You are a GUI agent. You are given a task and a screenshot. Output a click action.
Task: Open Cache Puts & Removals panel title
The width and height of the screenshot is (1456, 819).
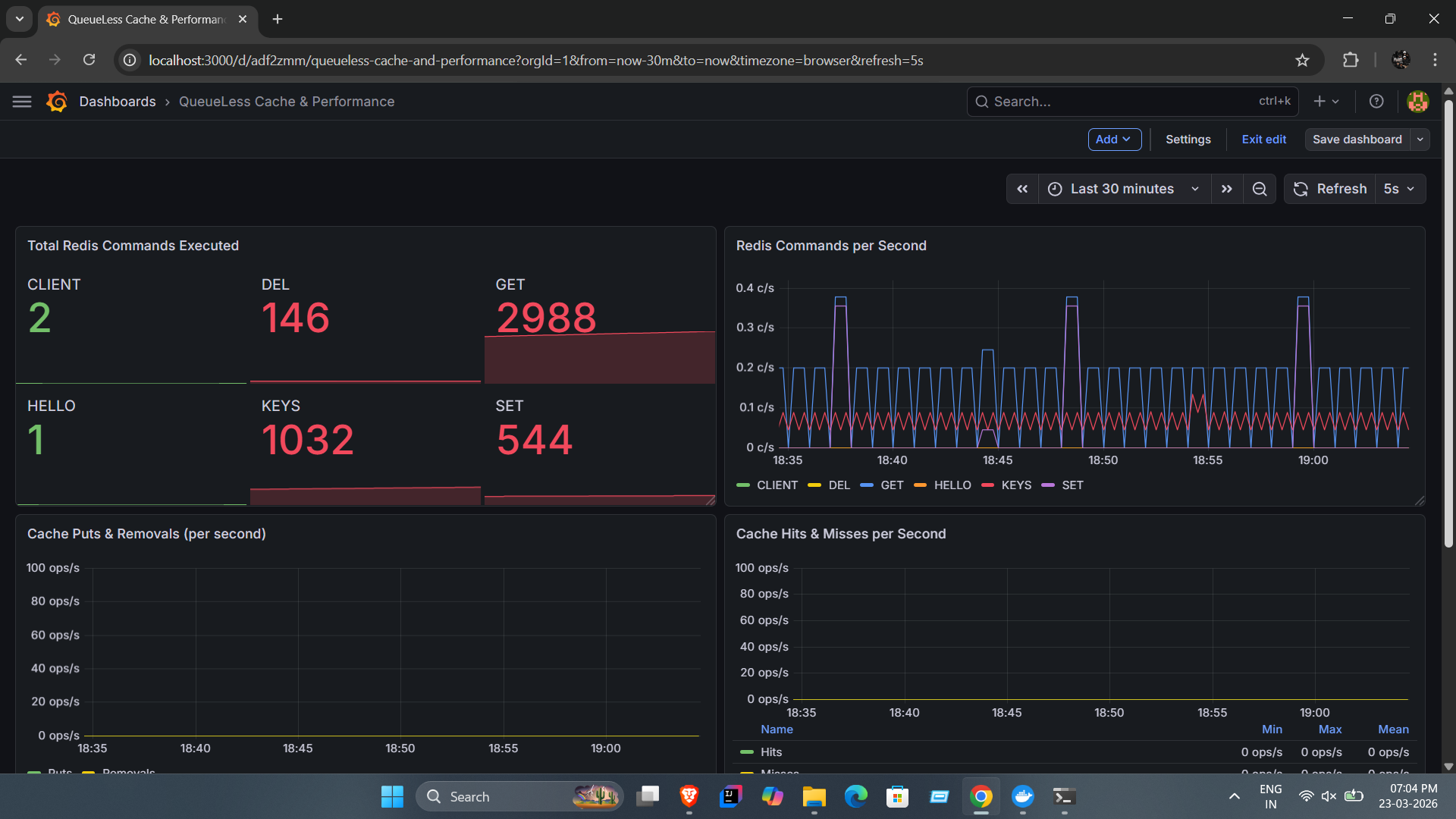[x=146, y=534]
